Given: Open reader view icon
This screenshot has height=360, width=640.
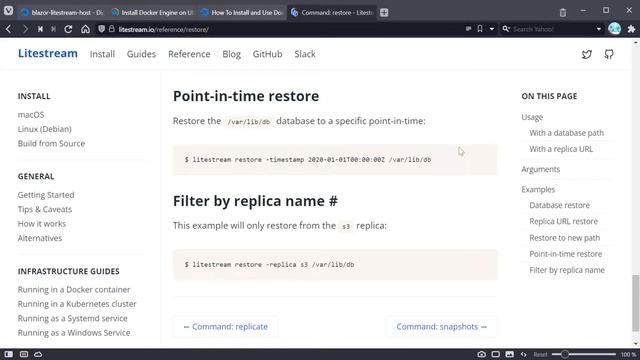Looking at the screenshot, I should tap(468, 29).
